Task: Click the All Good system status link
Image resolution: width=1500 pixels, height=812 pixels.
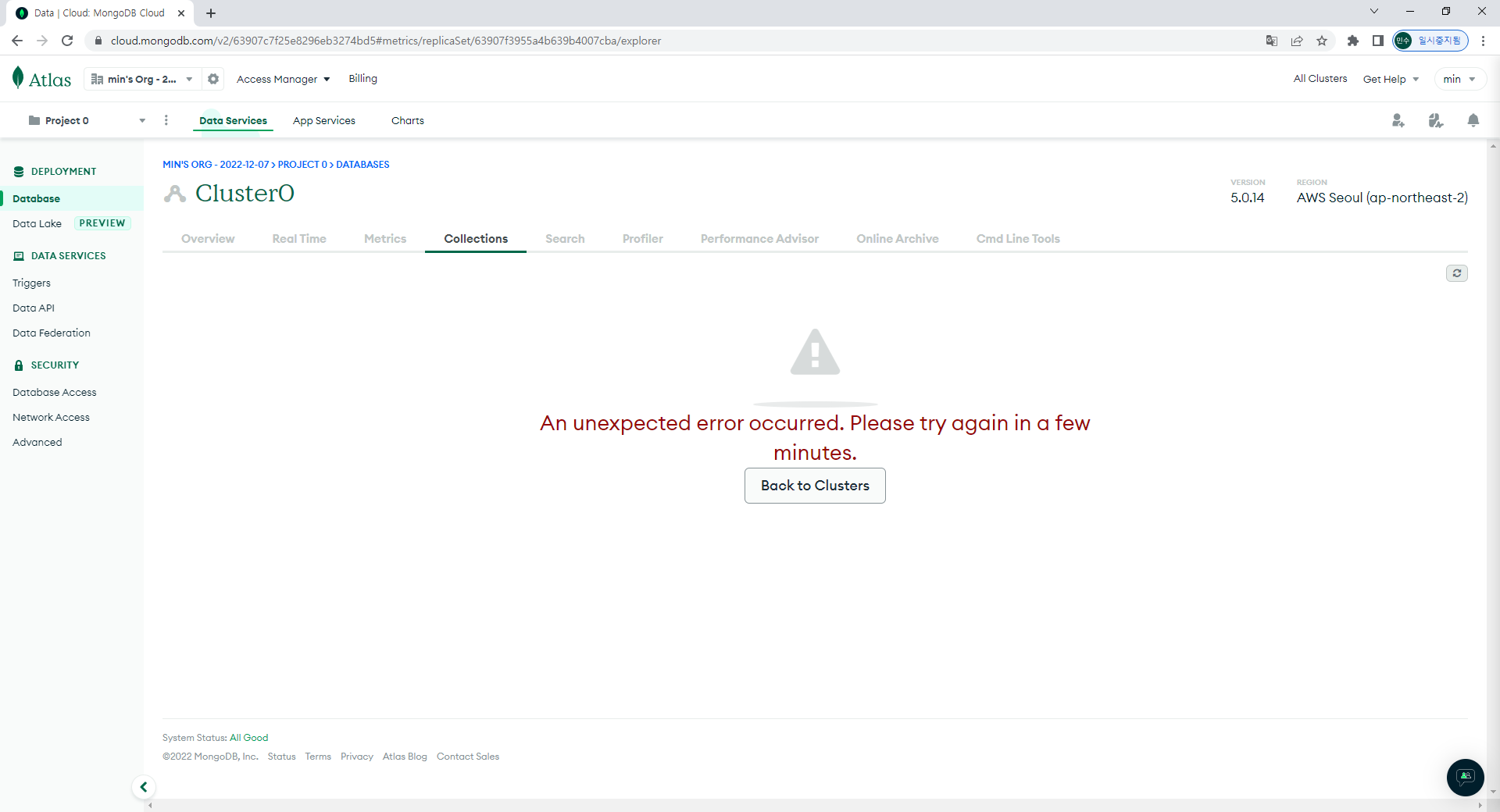Action: (248, 738)
